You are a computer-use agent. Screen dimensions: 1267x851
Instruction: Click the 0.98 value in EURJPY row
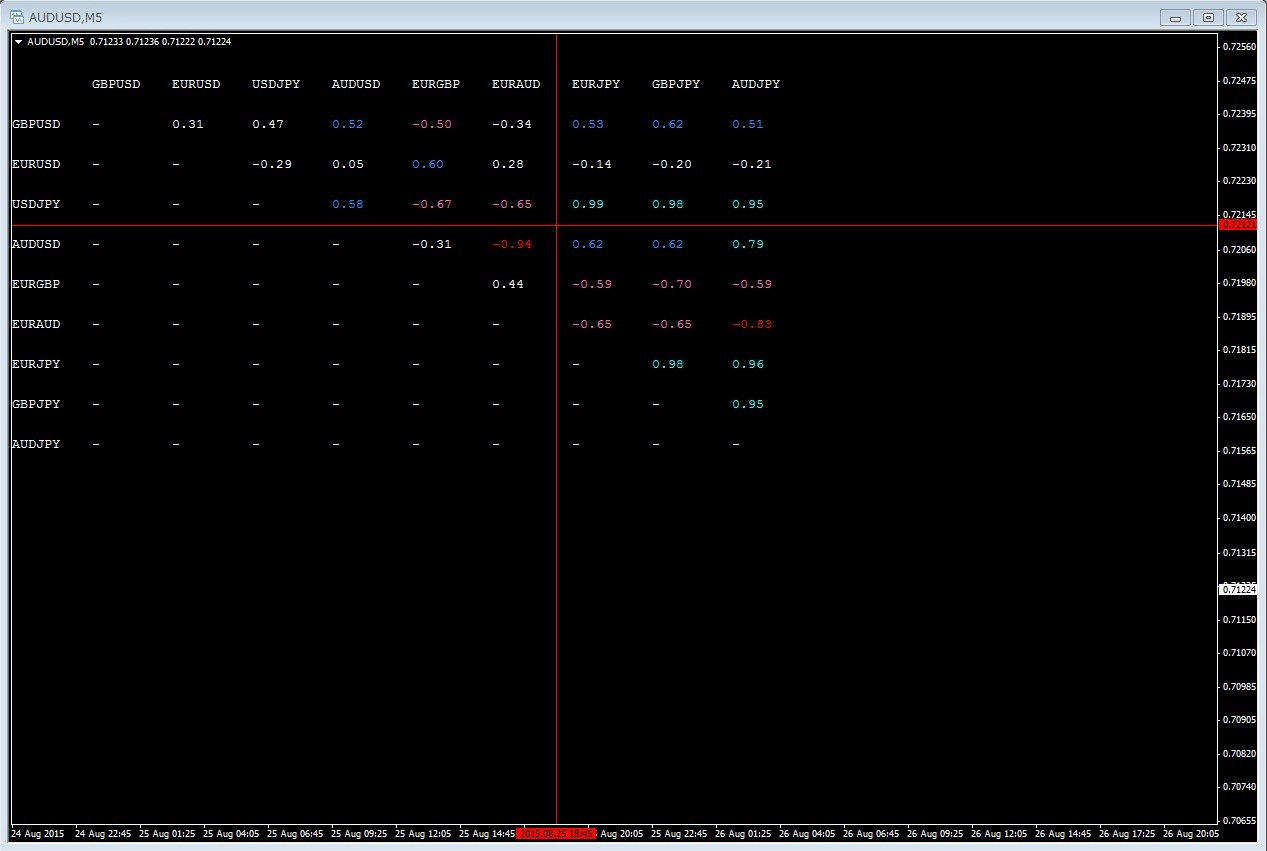coord(668,364)
